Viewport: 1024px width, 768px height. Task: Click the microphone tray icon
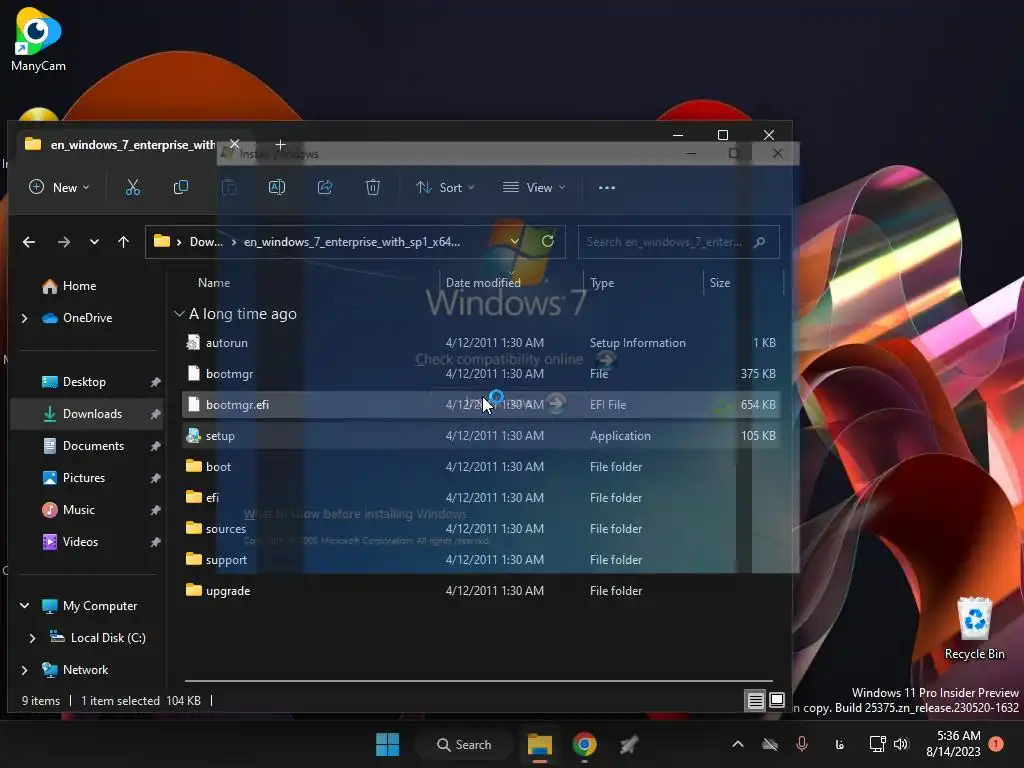coord(802,744)
